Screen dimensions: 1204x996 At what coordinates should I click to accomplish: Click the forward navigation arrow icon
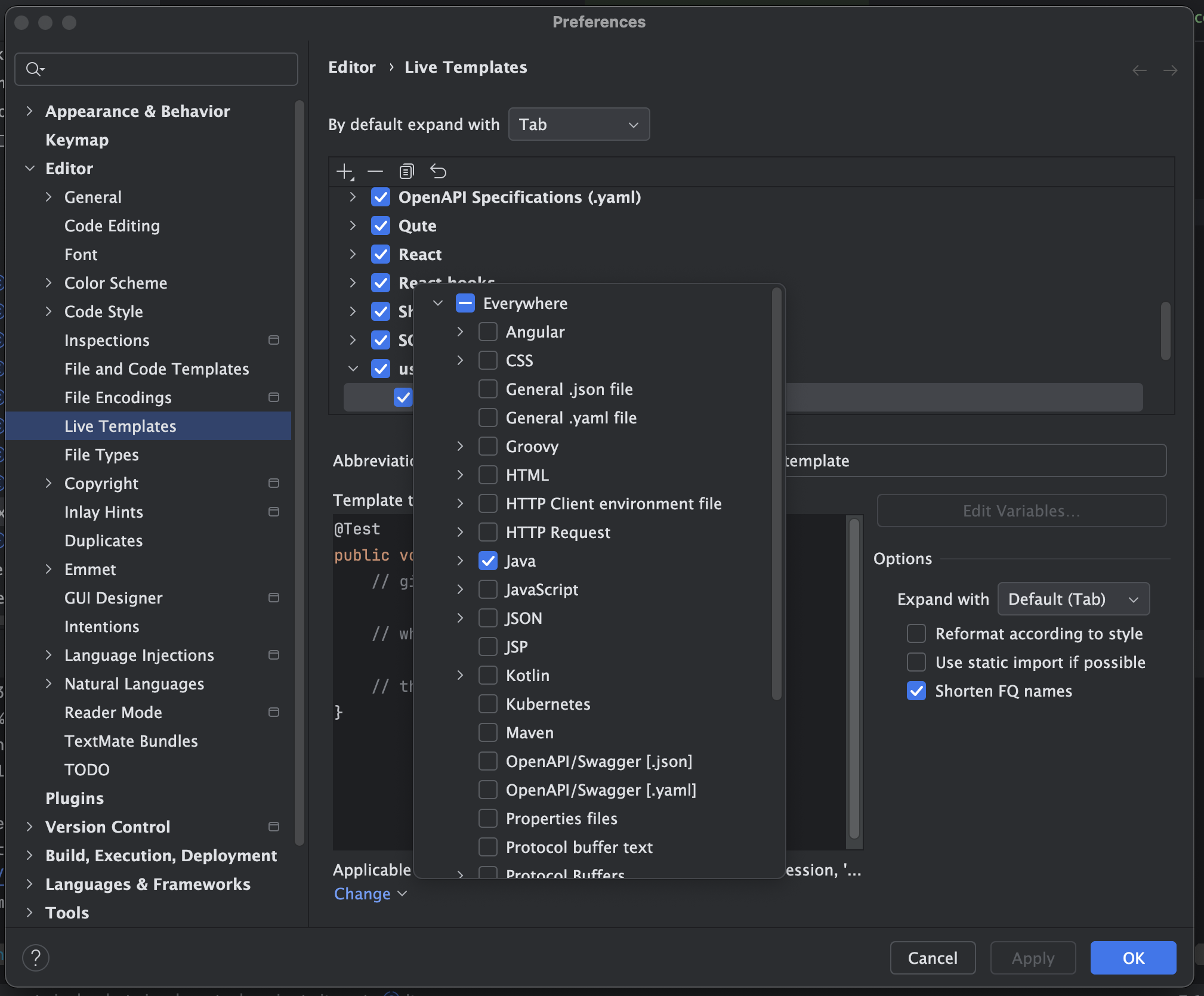(x=1170, y=70)
